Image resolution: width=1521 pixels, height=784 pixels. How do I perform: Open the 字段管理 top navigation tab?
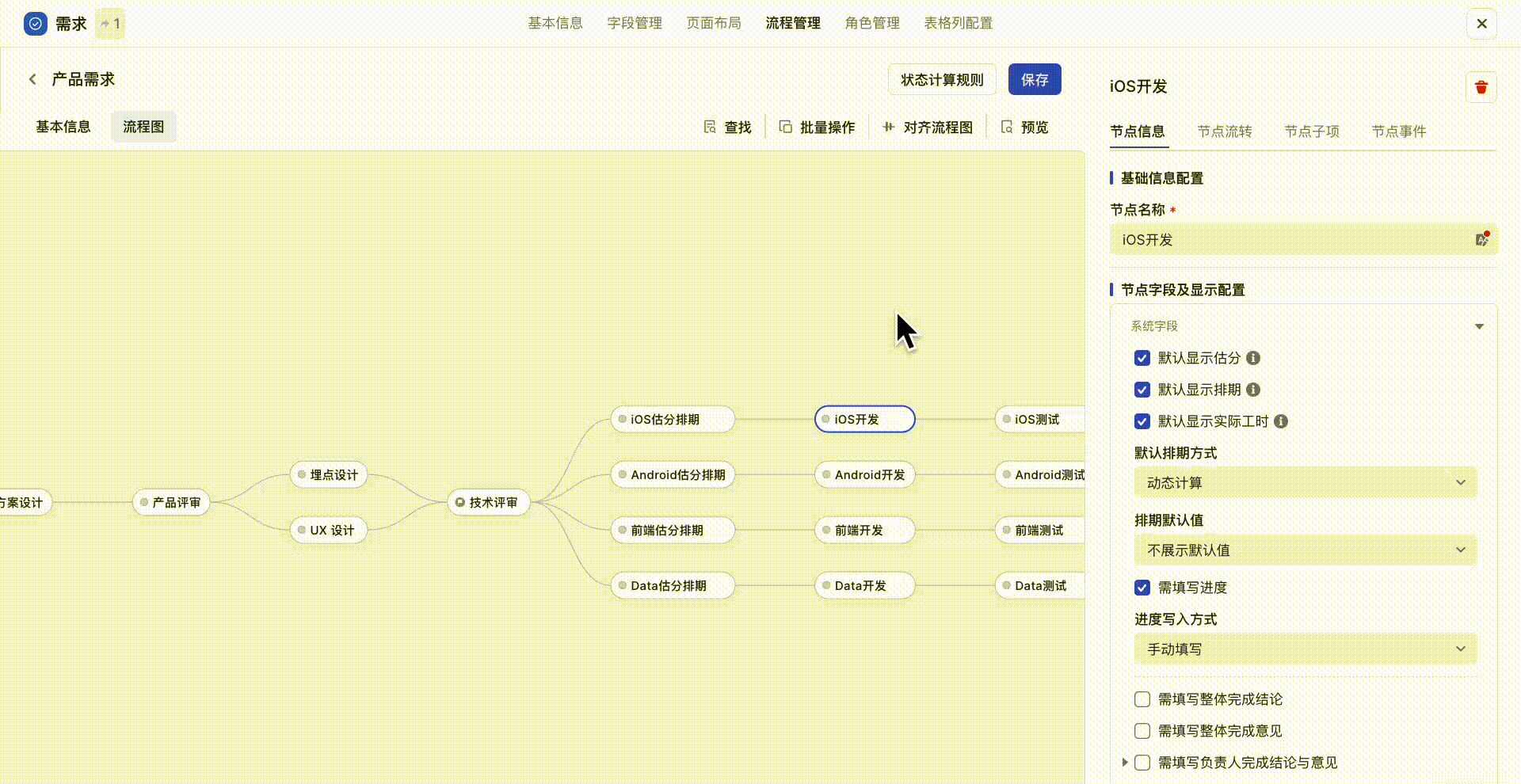(635, 23)
